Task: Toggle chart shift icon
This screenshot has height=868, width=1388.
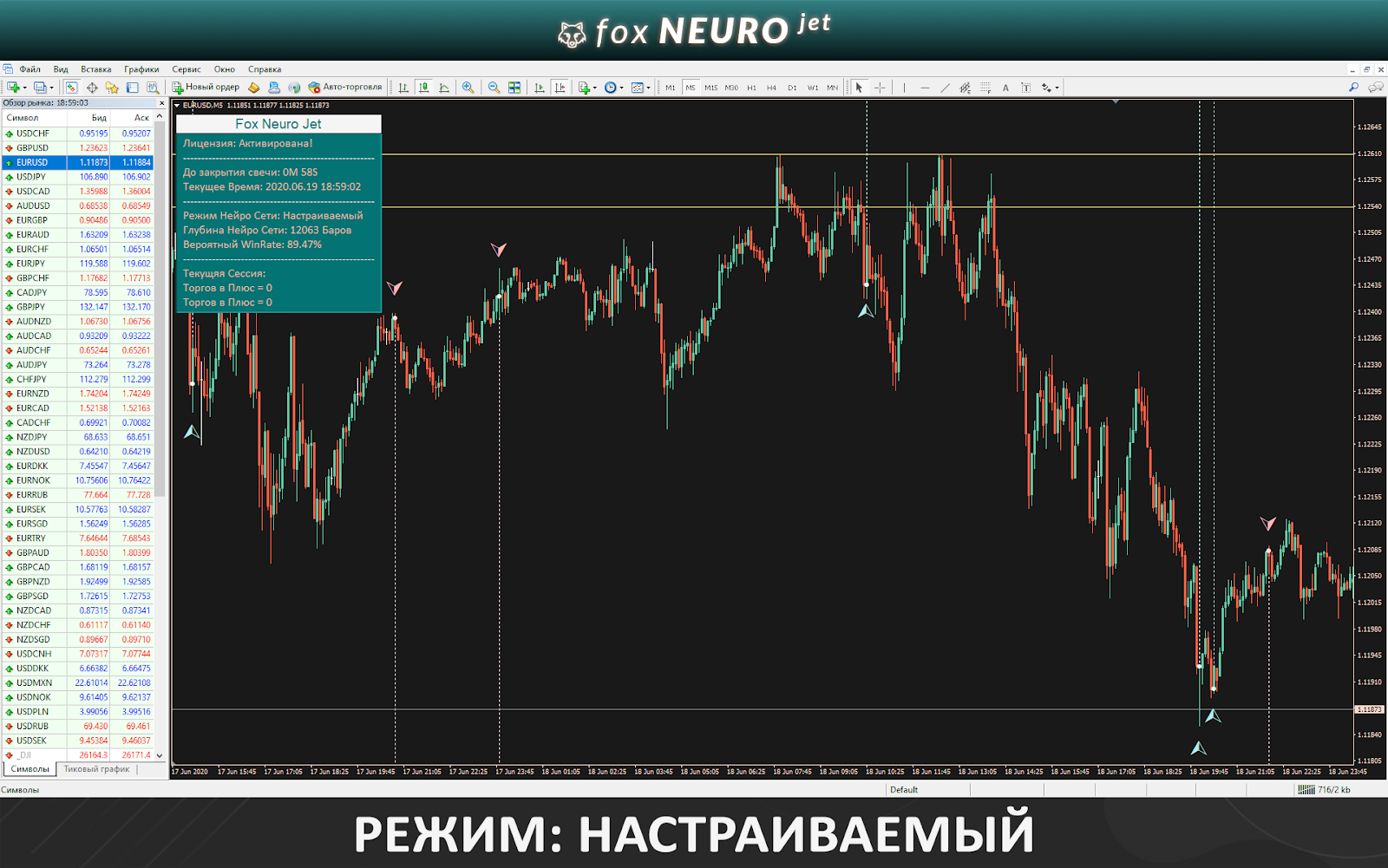Action: (x=560, y=88)
